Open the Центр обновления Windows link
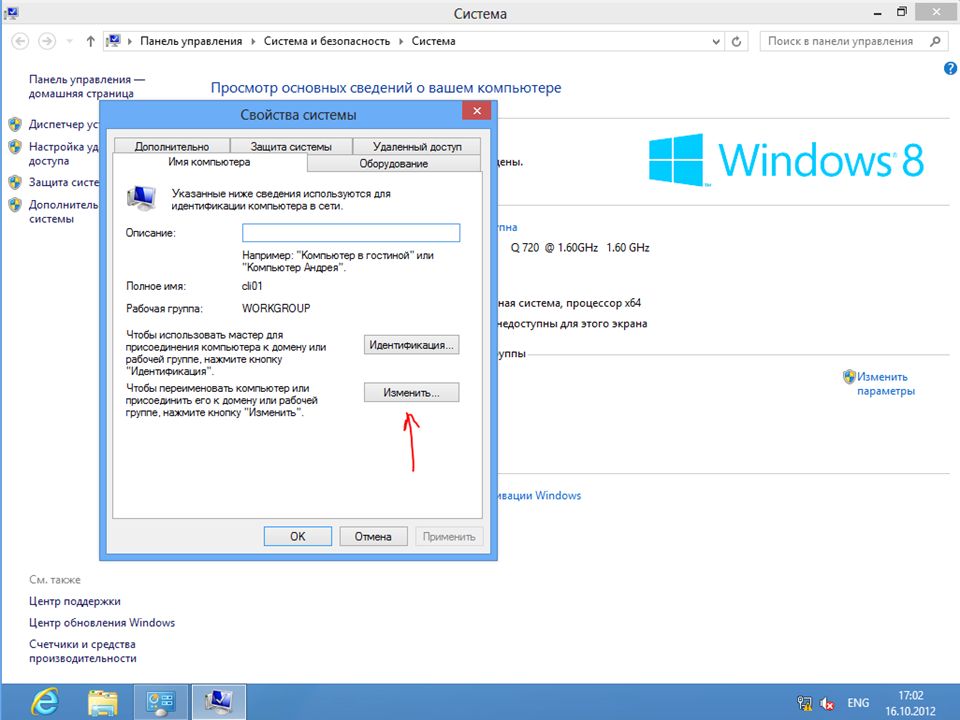The height and width of the screenshot is (720, 960). (x=102, y=623)
